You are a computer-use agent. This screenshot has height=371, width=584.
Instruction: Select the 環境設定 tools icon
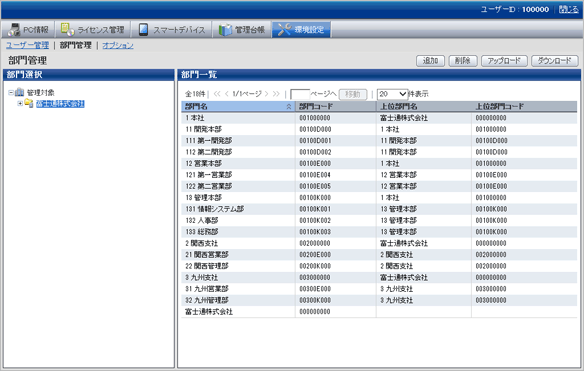pos(285,29)
